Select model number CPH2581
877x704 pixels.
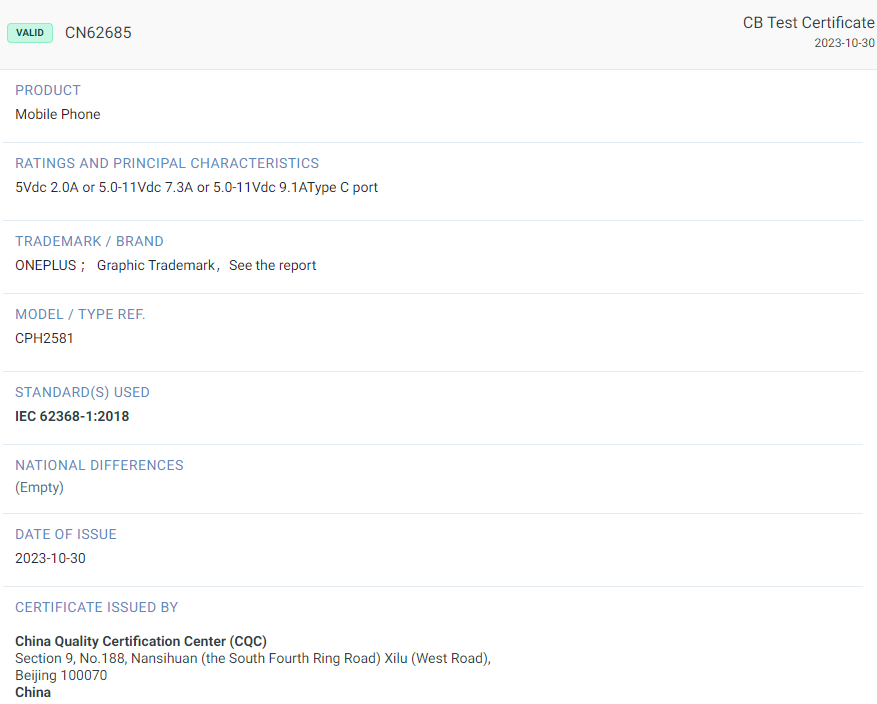pyautogui.click(x=44, y=338)
